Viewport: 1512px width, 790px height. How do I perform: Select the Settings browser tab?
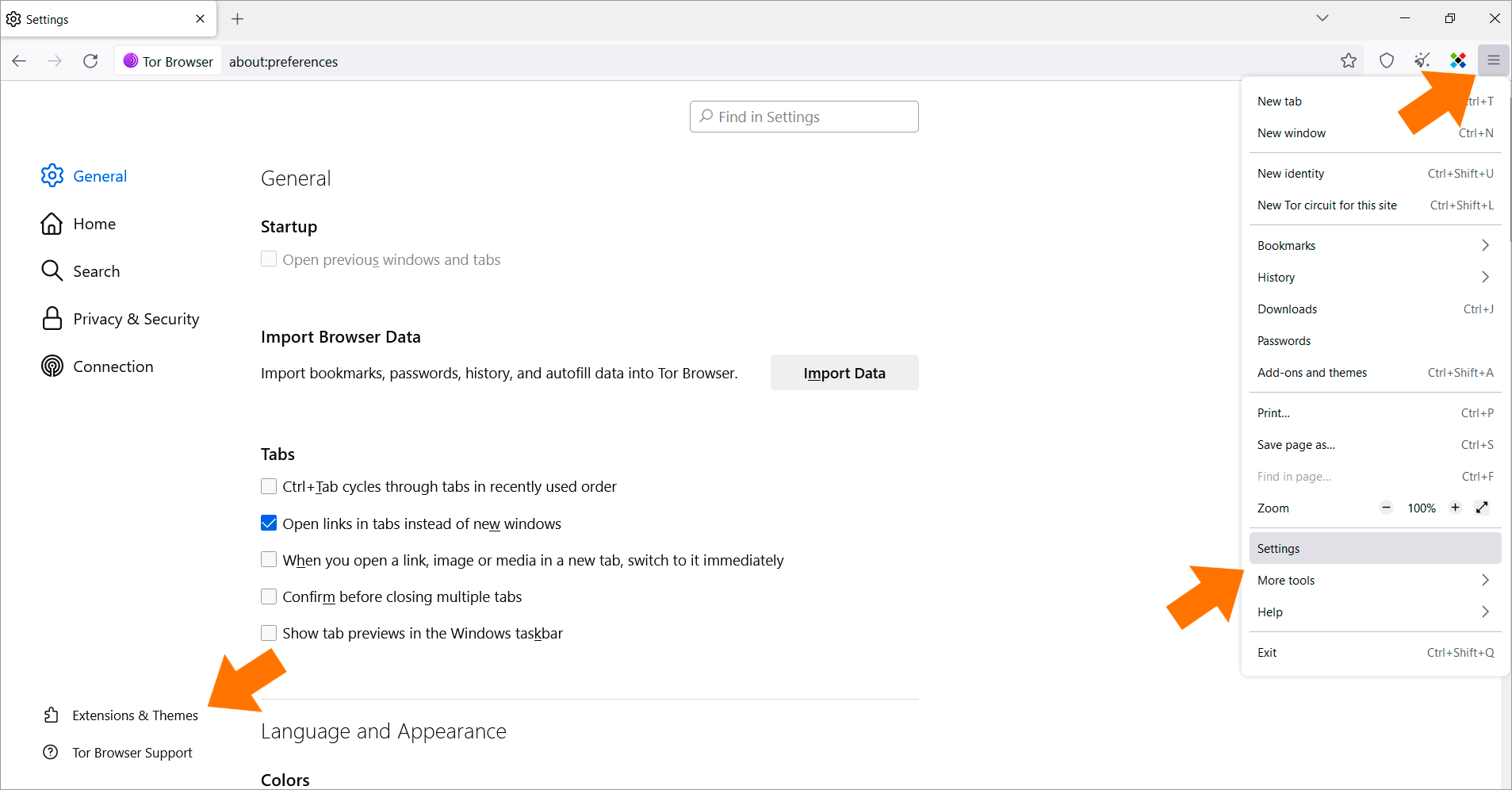[109, 19]
